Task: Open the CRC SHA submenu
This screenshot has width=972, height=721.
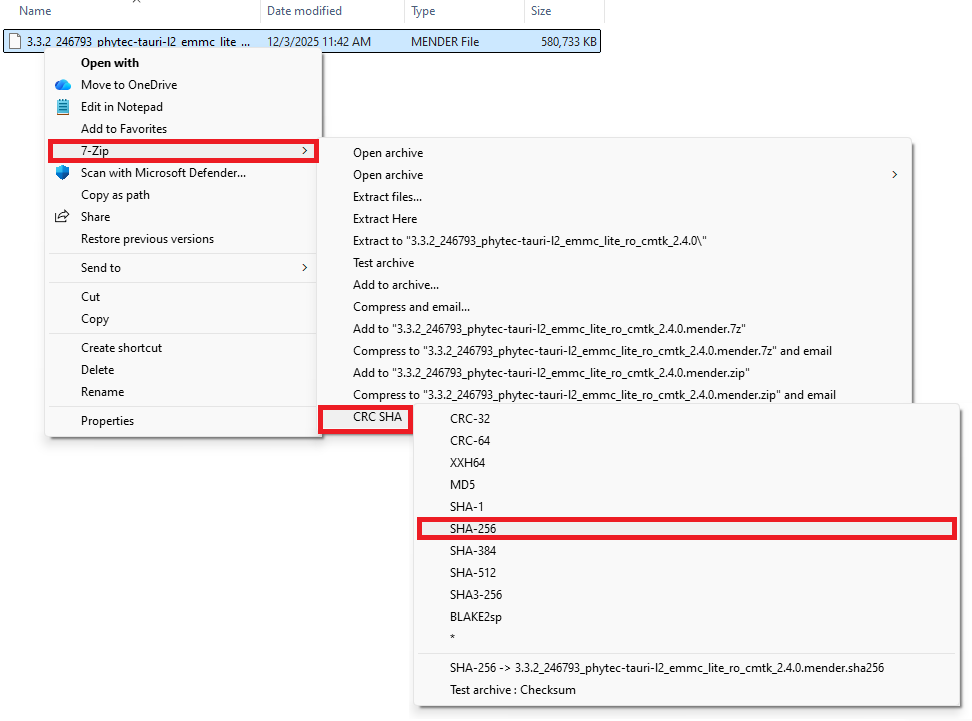Action: (x=377, y=417)
